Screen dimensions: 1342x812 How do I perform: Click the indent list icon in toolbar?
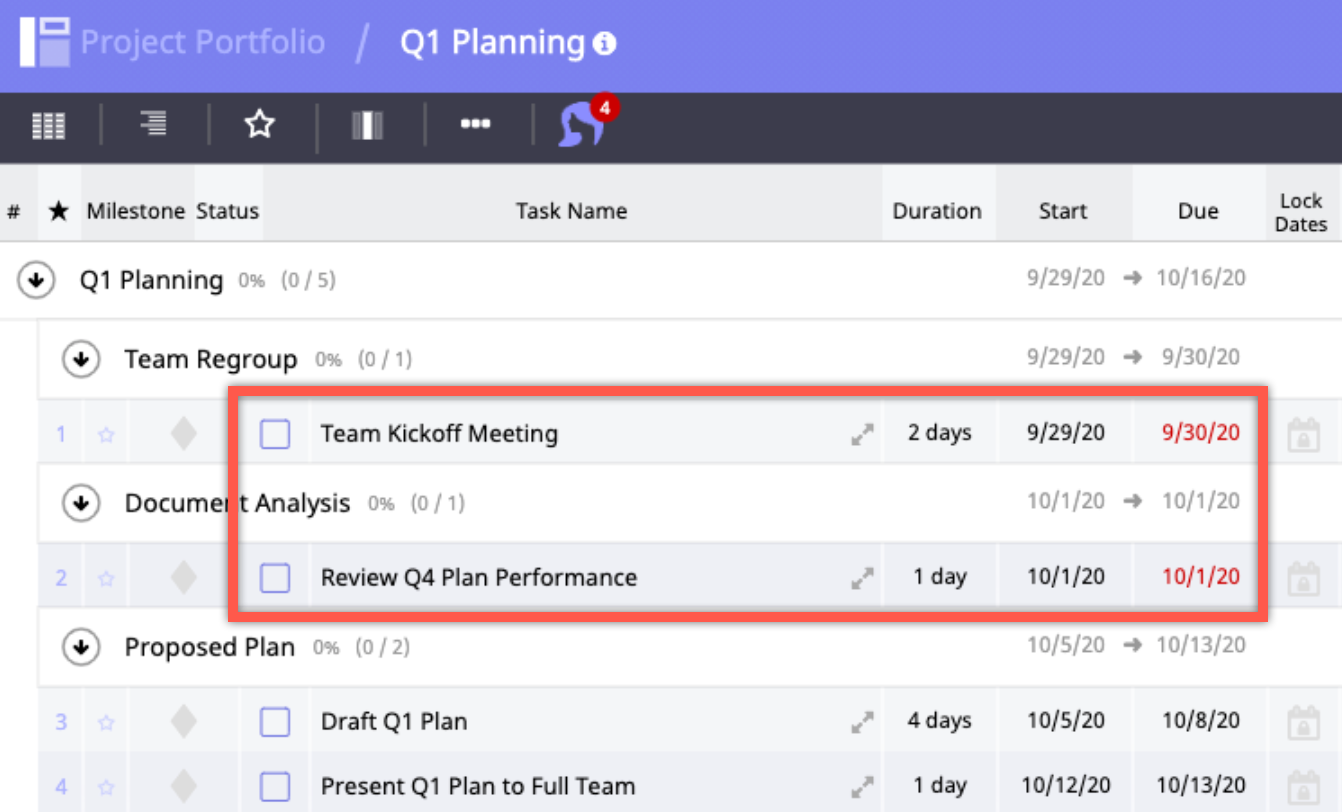(x=153, y=124)
